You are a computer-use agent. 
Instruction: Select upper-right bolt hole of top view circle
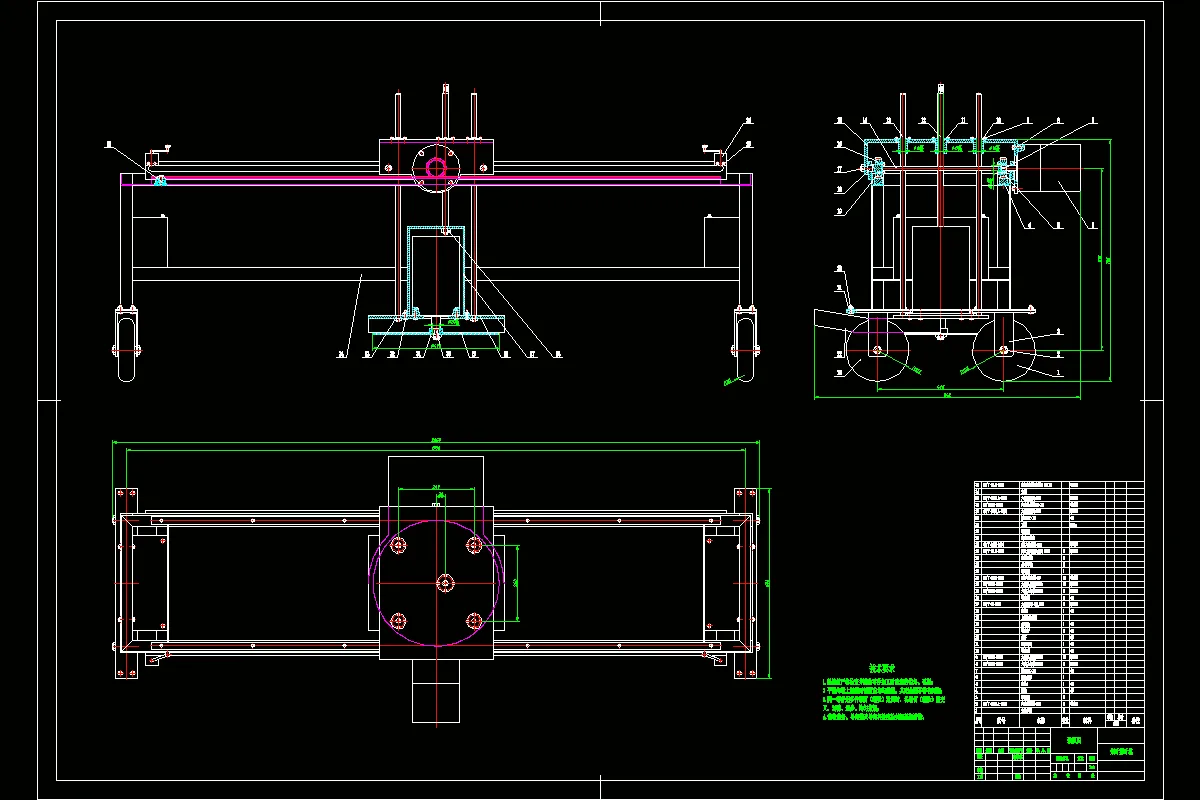[475, 545]
